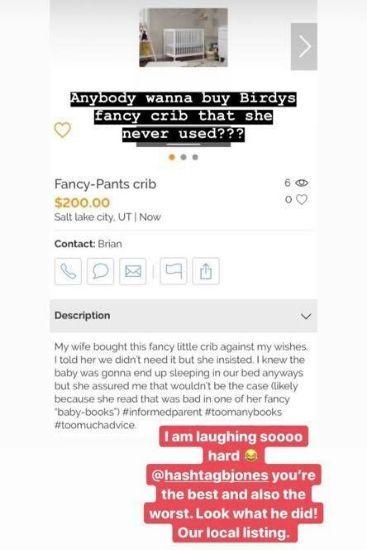
Task: Tap the Description header bar
Action: pyautogui.click(x=184, y=316)
